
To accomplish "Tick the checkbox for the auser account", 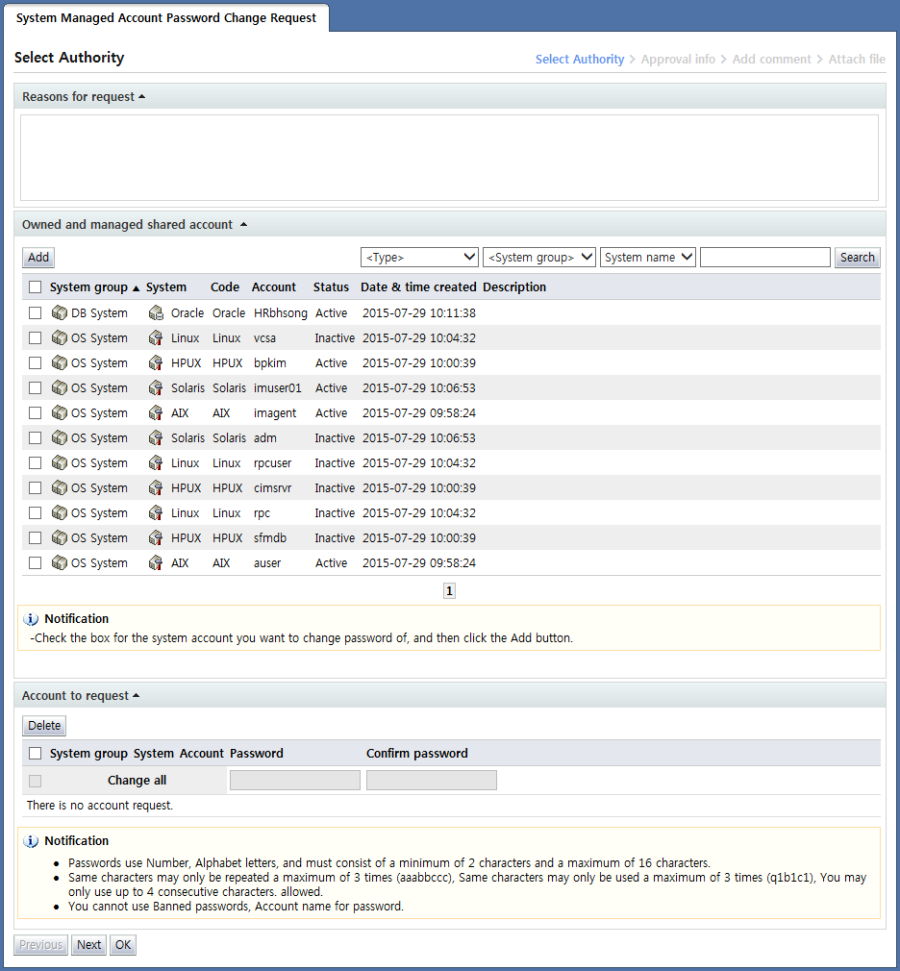I will (x=35, y=563).
